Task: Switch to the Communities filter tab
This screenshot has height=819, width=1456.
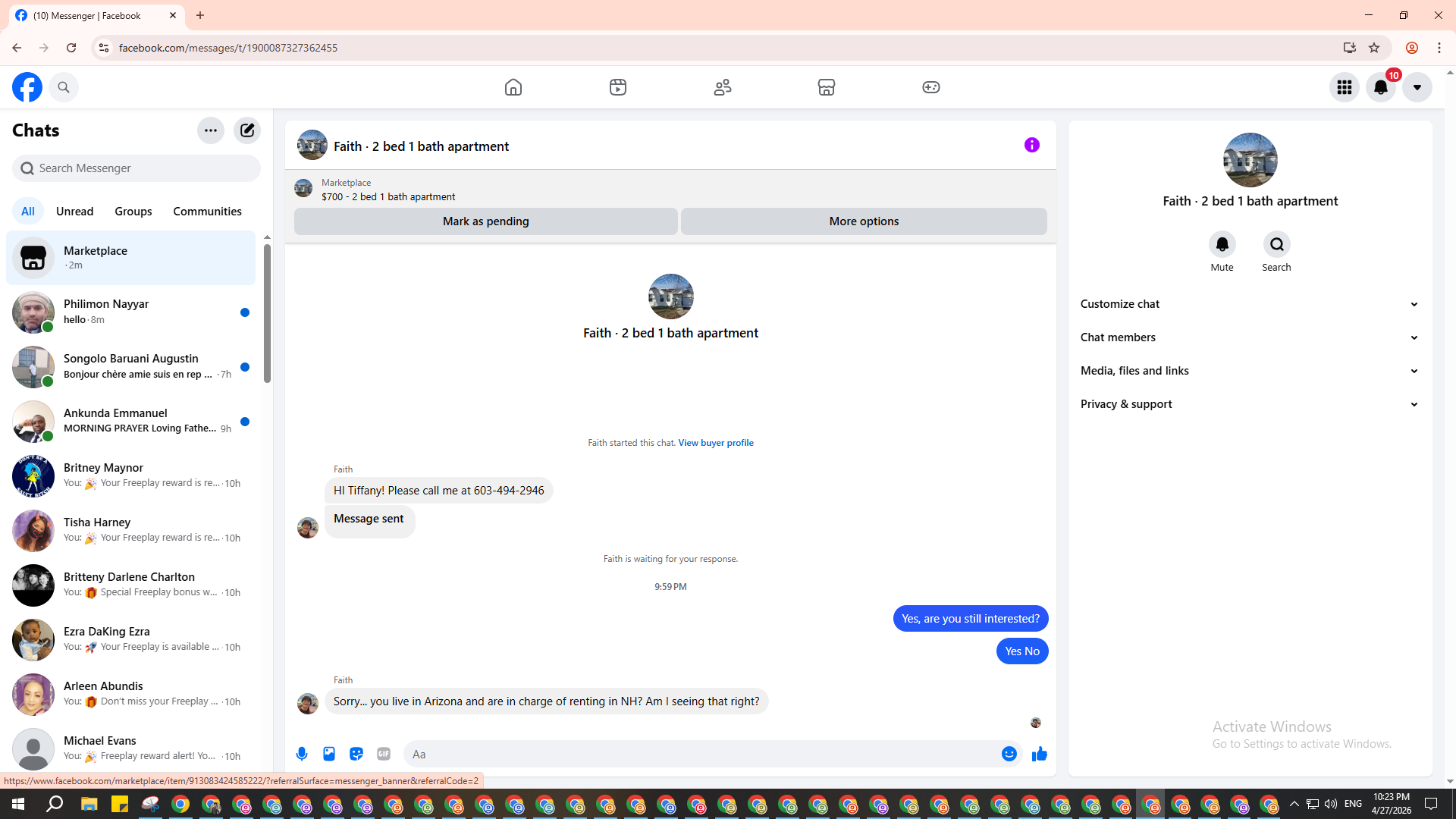Action: [x=207, y=212]
